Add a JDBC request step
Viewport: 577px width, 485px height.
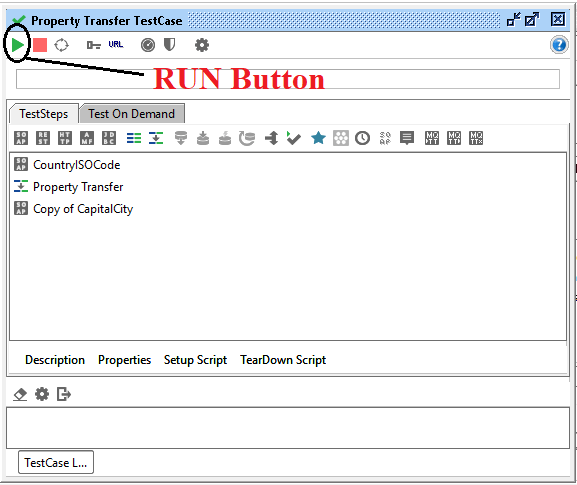tap(109, 138)
